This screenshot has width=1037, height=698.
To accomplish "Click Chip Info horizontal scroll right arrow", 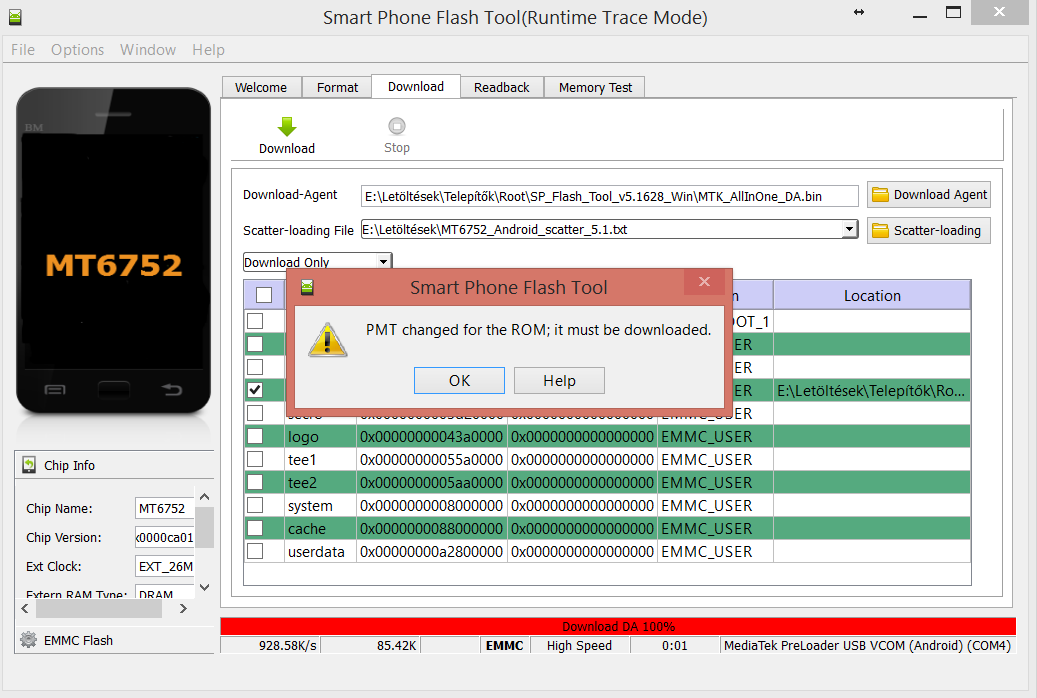I will pos(183,609).
